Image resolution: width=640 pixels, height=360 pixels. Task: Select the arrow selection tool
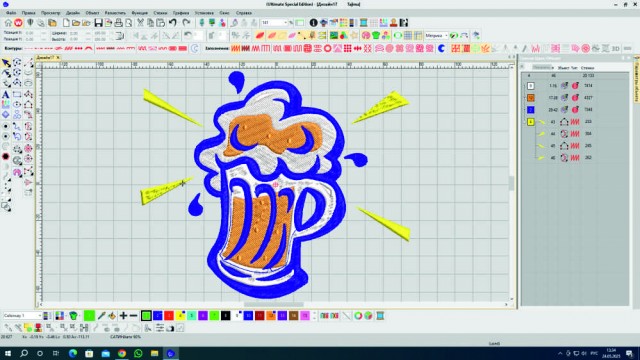(6, 63)
